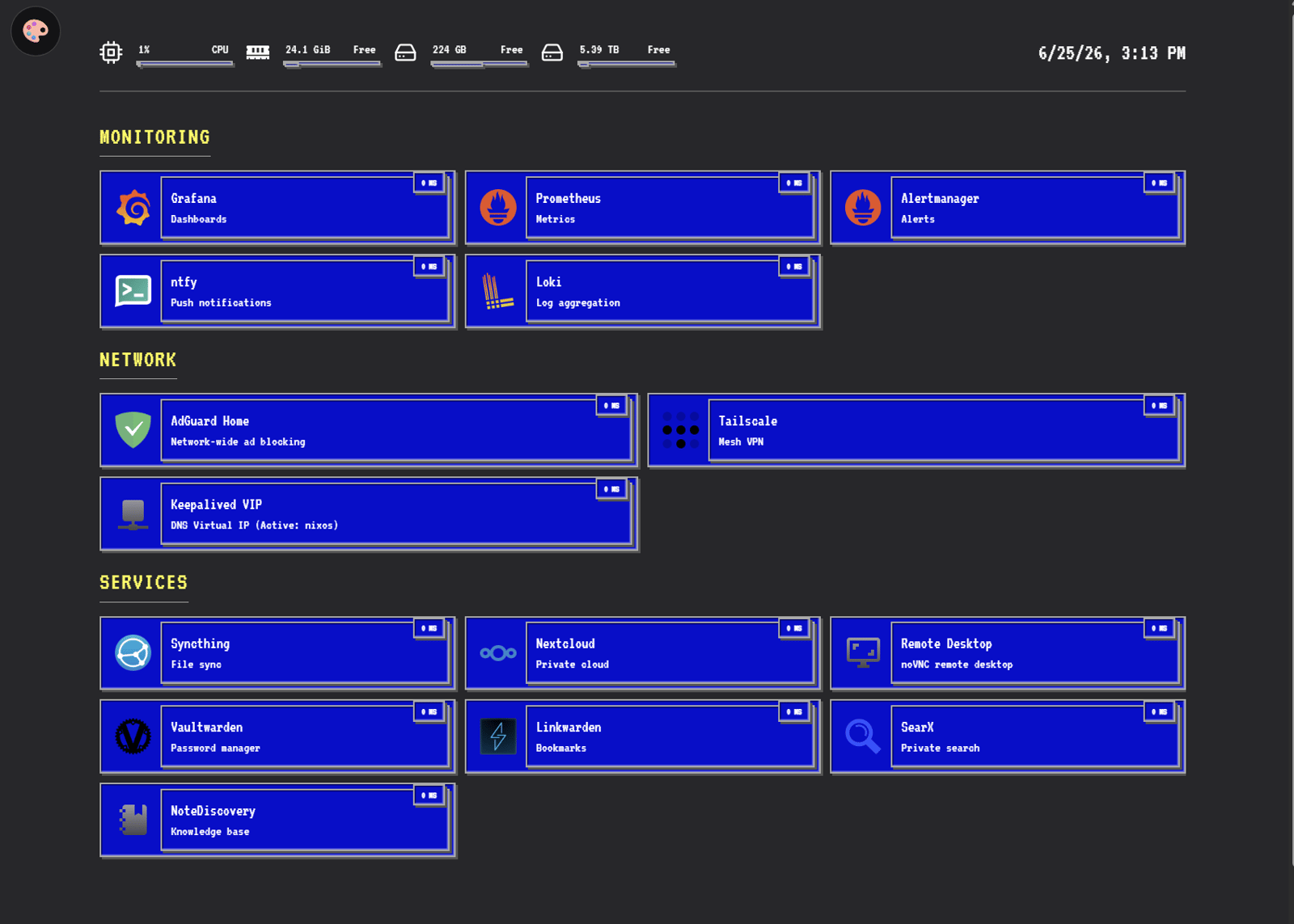Click the CPU chip icon

111,53
